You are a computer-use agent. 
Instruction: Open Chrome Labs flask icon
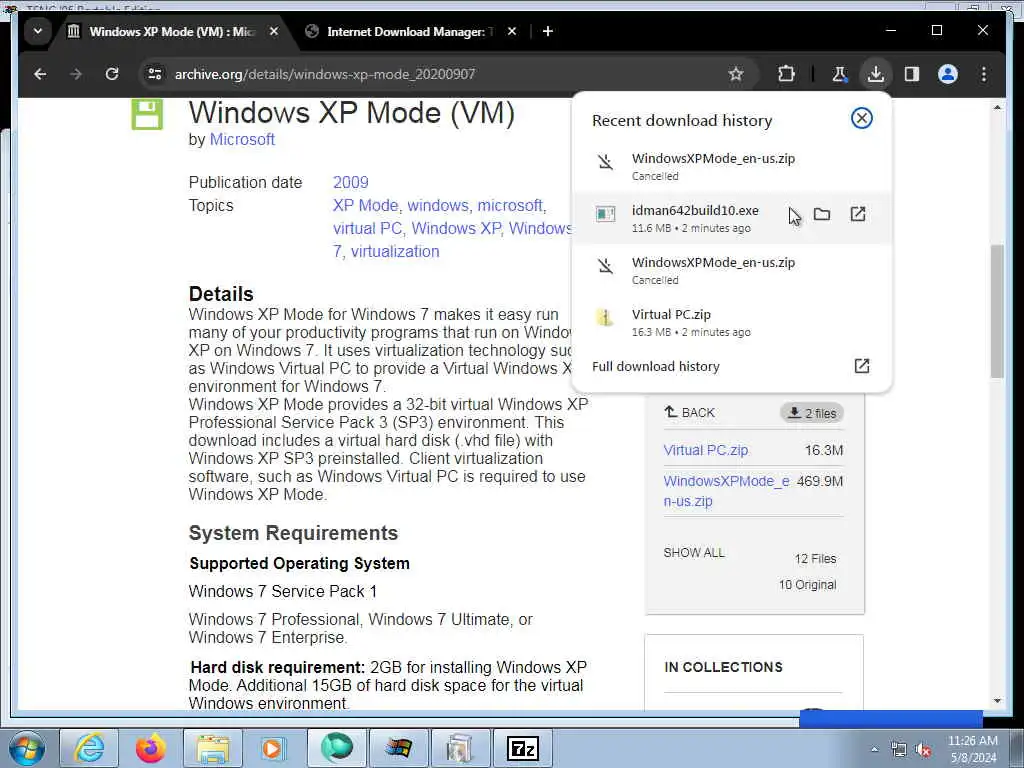point(839,74)
